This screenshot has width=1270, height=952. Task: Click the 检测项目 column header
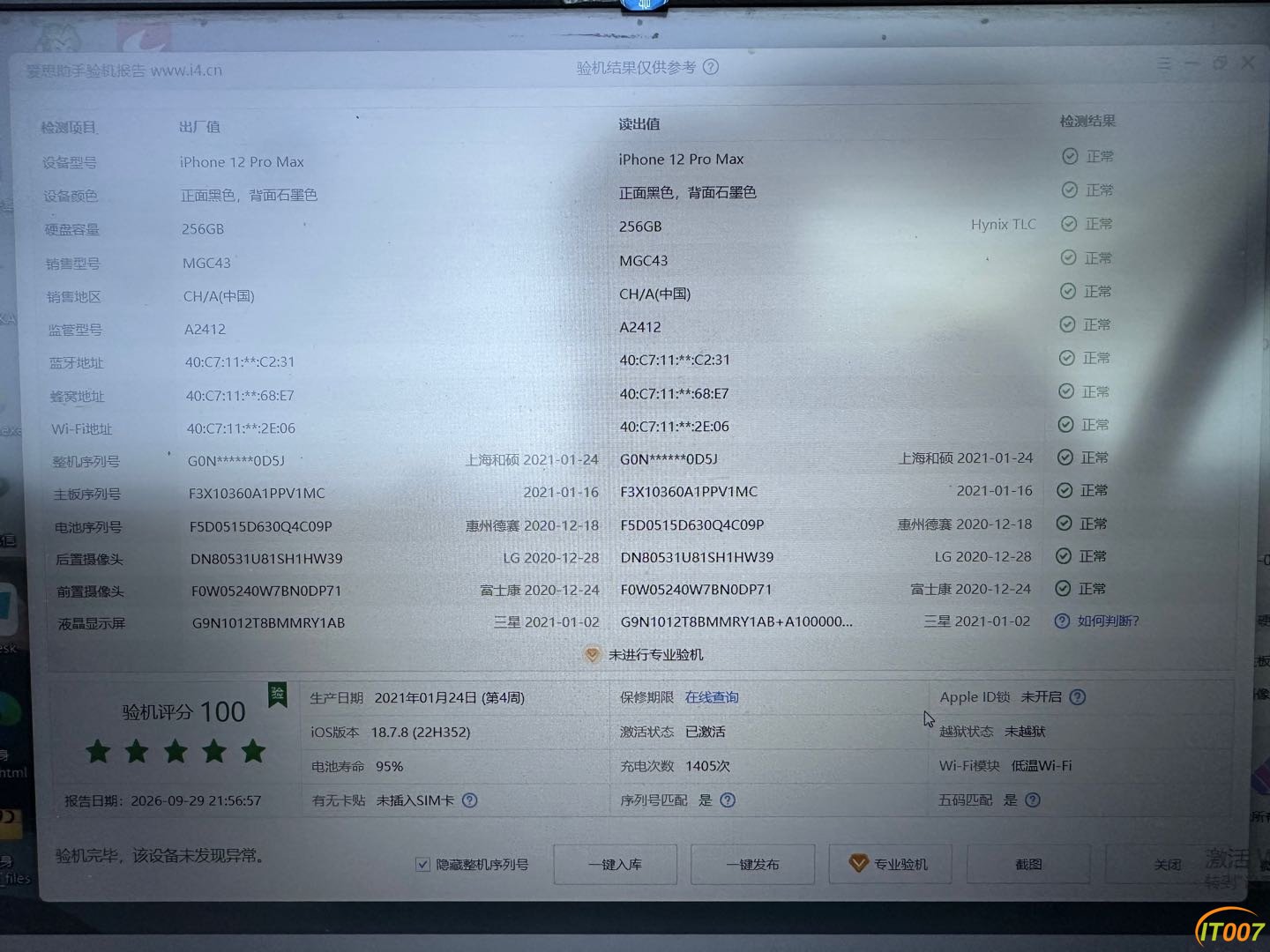[x=68, y=128]
